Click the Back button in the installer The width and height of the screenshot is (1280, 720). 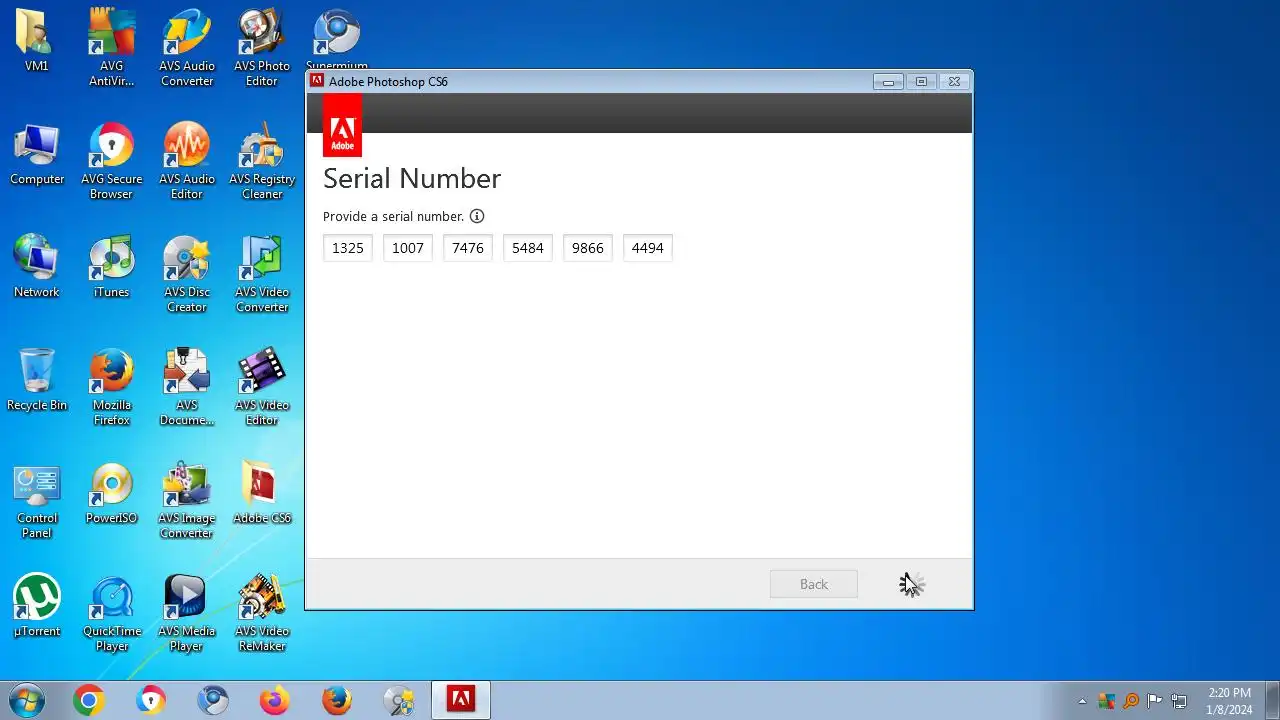[x=814, y=584]
